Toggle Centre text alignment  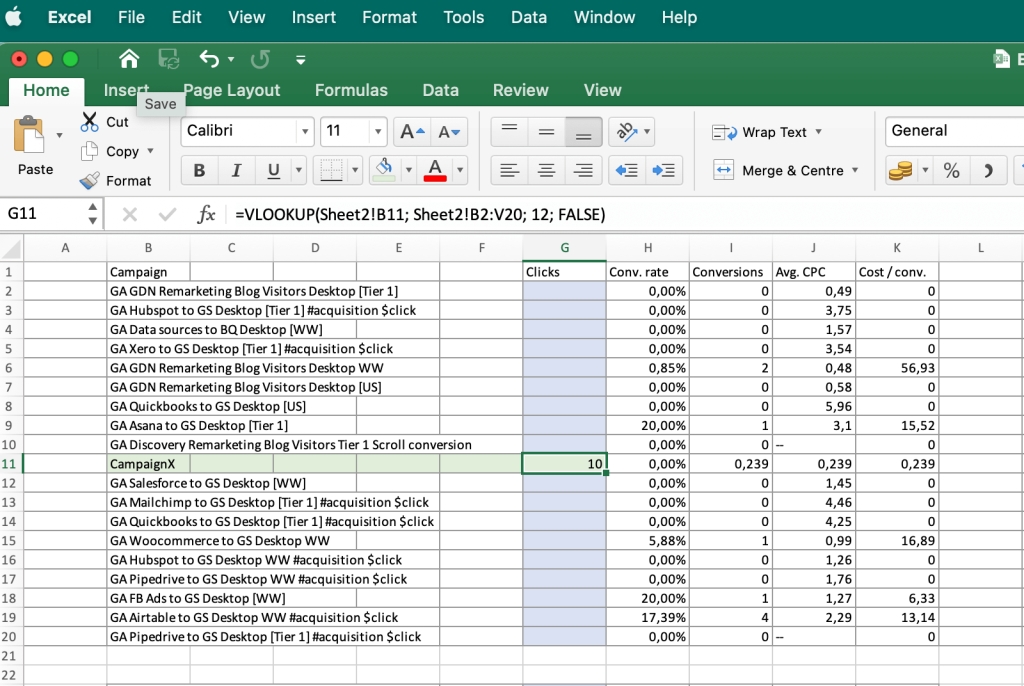[x=547, y=171]
